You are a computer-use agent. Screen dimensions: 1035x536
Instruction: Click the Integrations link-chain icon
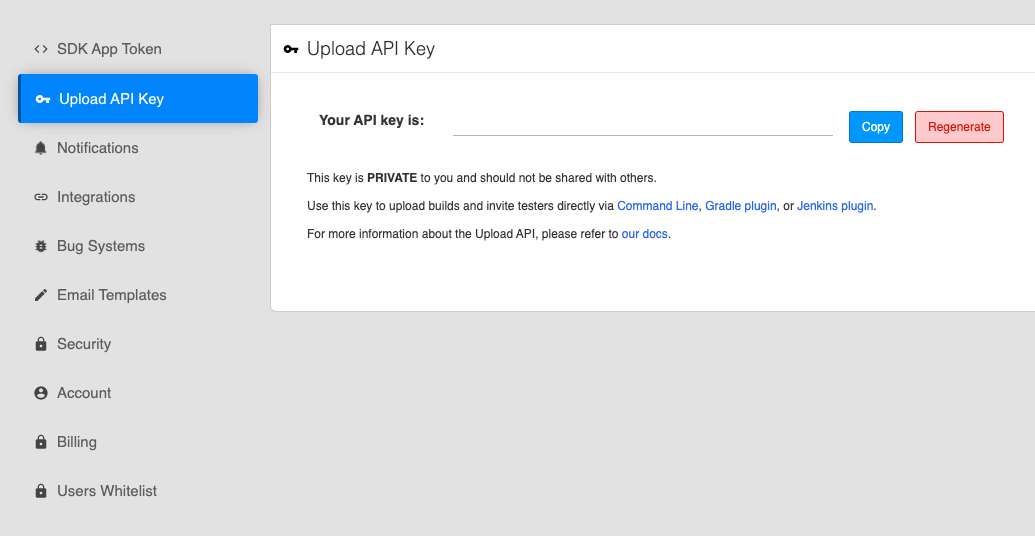[41, 197]
